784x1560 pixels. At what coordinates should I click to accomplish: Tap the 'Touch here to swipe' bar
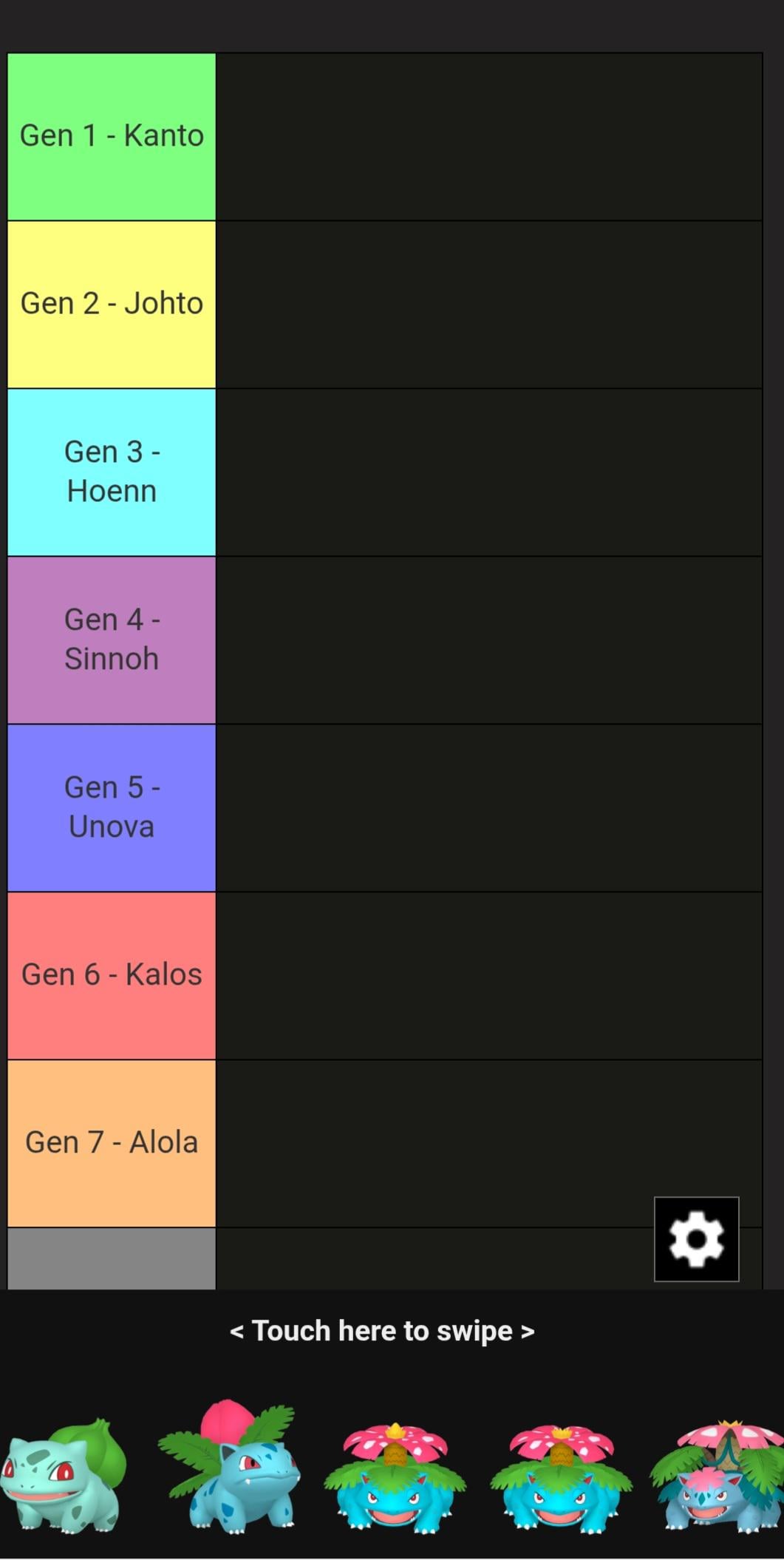382,1331
